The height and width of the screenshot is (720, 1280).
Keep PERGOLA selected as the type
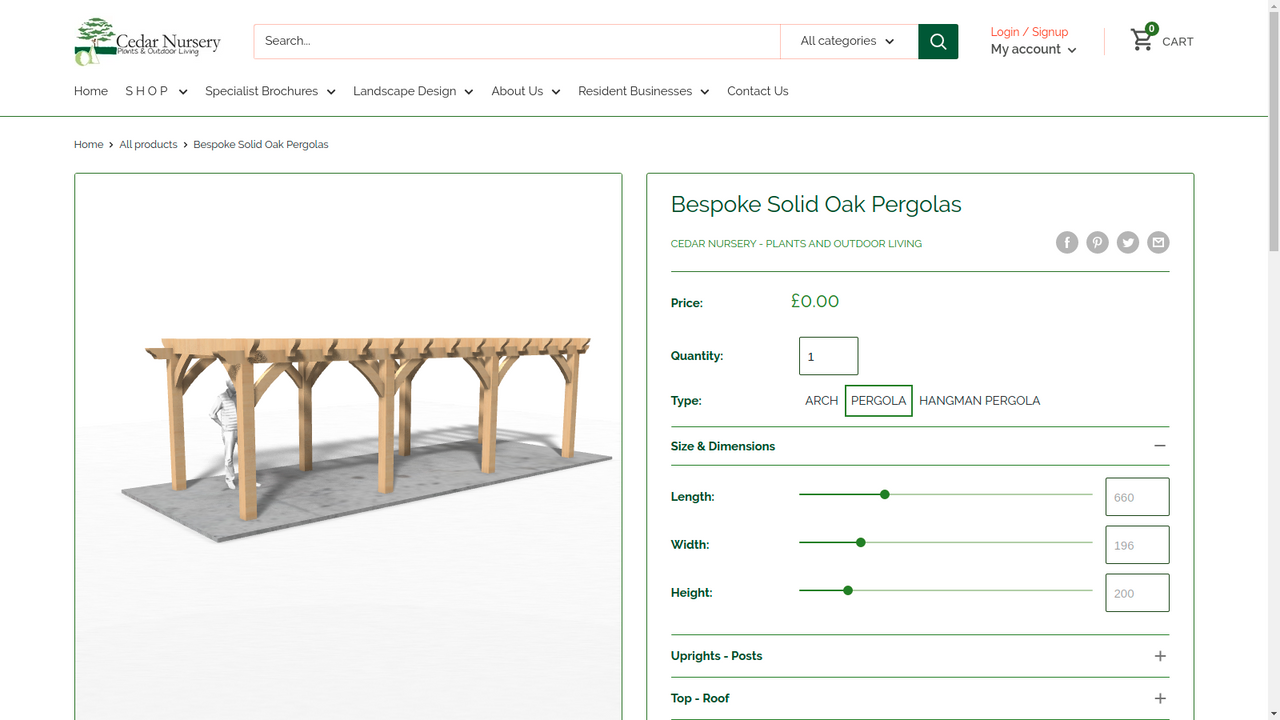(878, 400)
